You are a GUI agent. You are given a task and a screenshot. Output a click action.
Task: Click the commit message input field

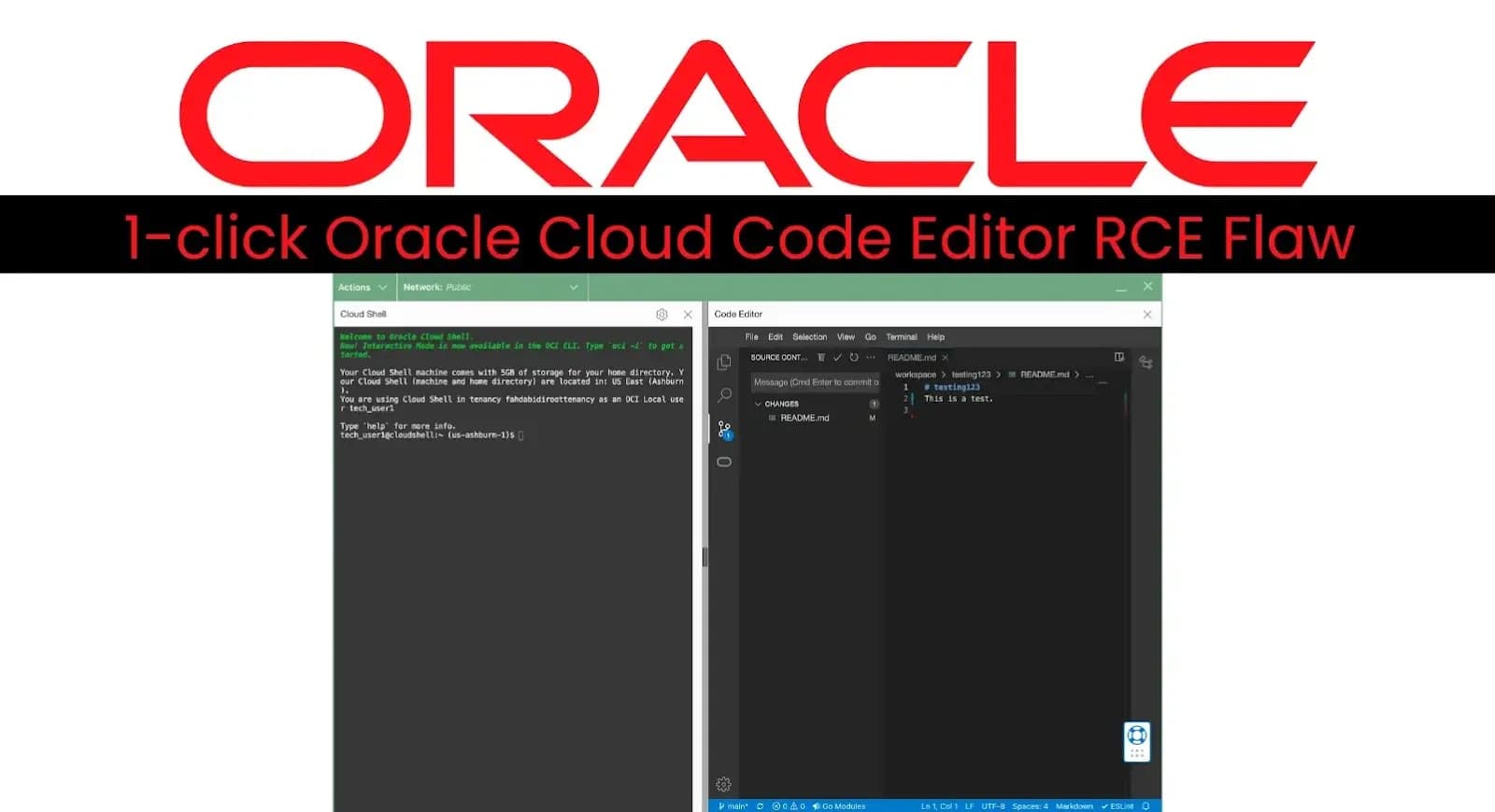[x=815, y=382]
